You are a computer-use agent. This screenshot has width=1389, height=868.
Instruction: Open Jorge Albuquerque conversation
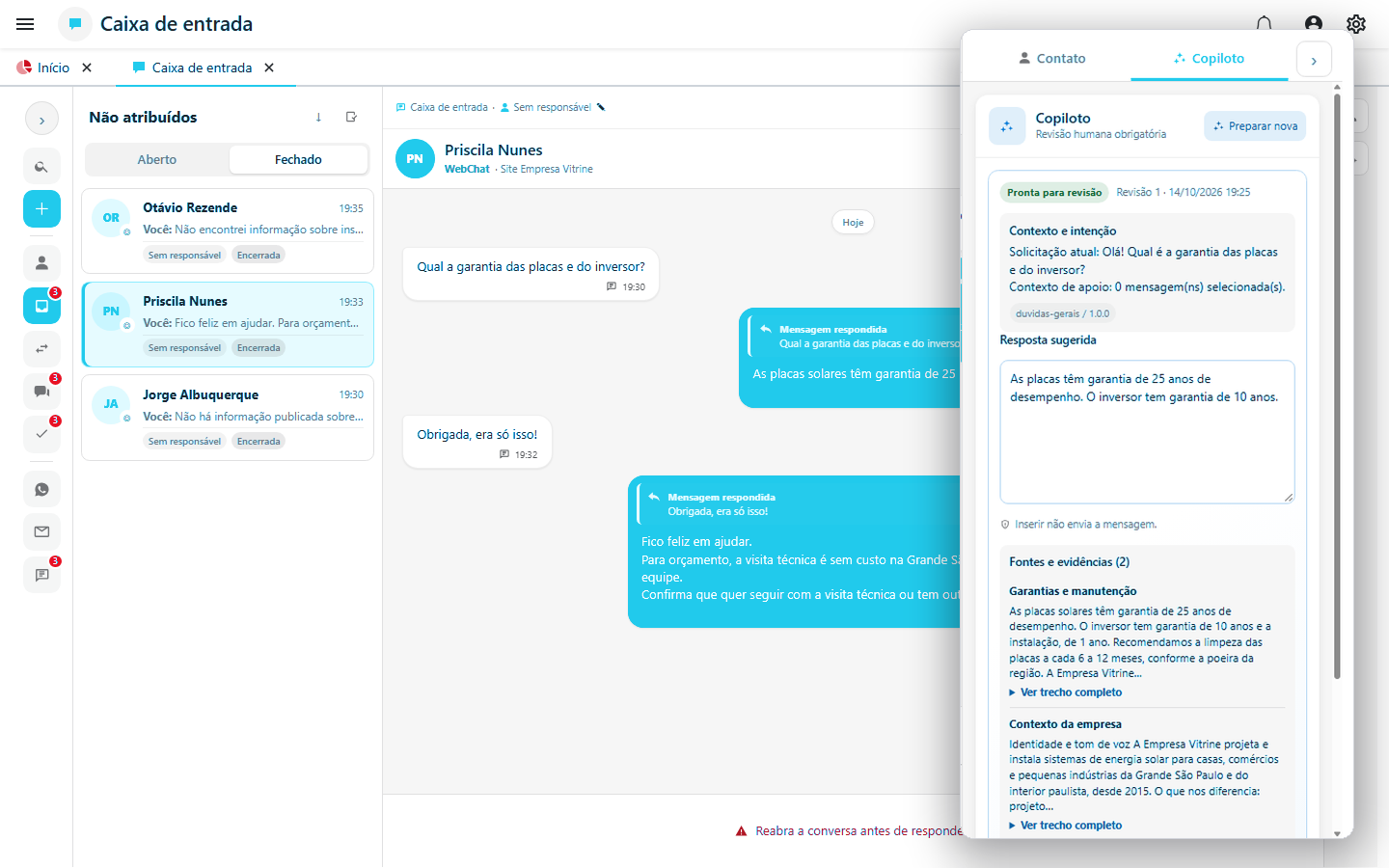pyautogui.click(x=228, y=418)
